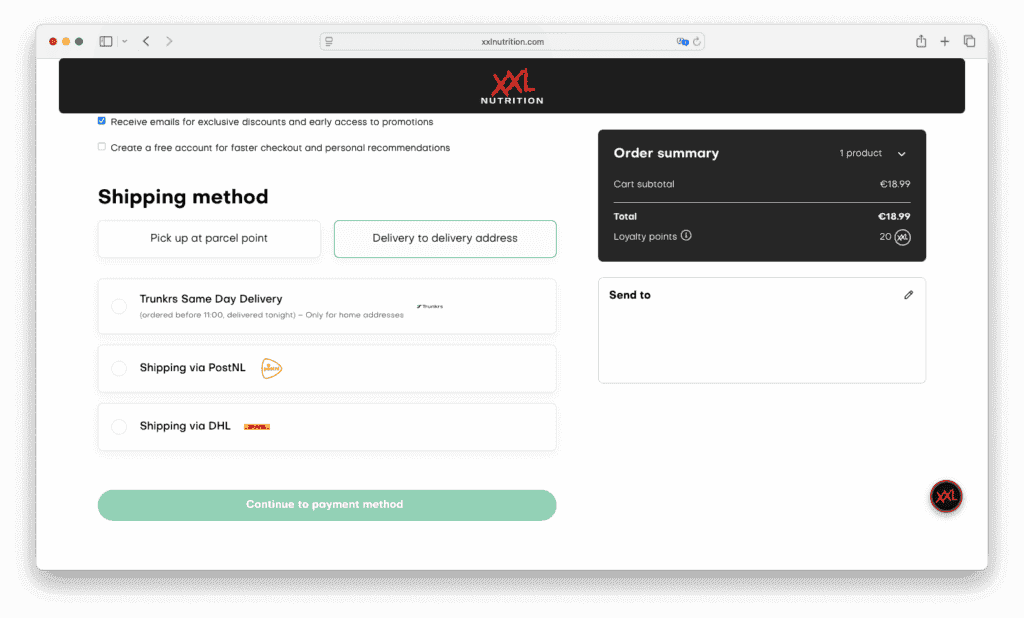Show the tab overview icon
Image resolution: width=1024 pixels, height=618 pixels.
tap(969, 41)
